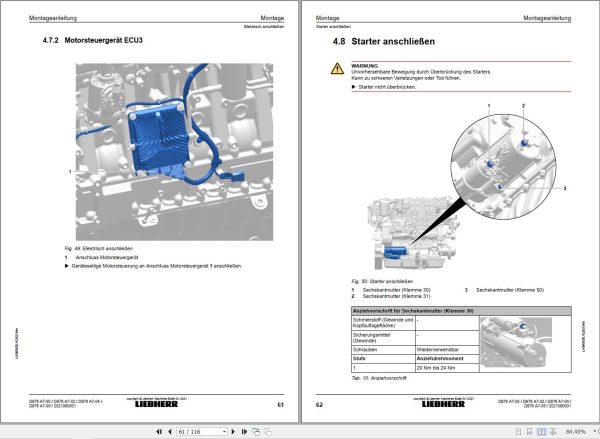Click caption 'Fig. 50: Starter anschließen'
The height and width of the screenshot is (439, 600).
[382, 281]
